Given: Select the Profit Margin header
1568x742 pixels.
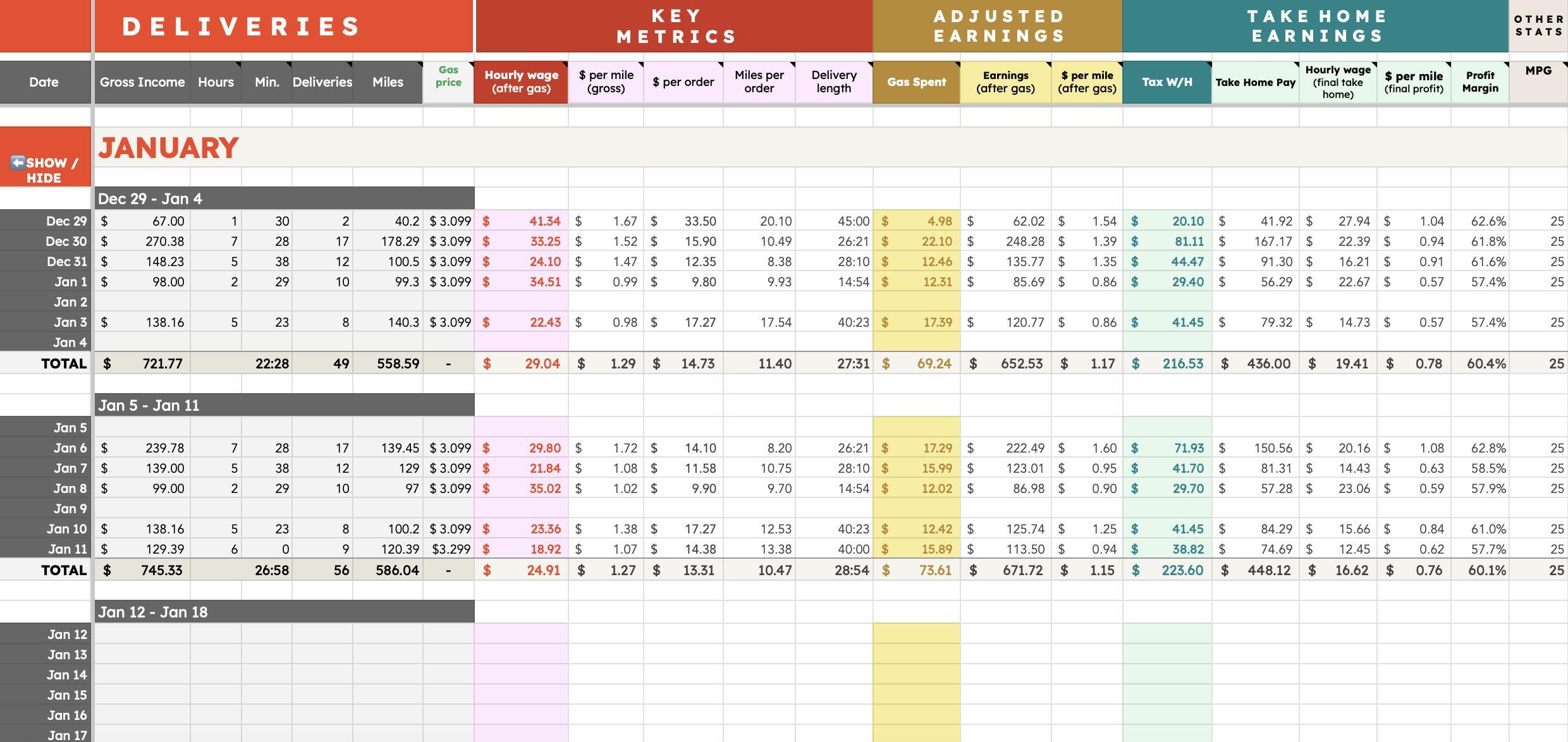Looking at the screenshot, I should pyautogui.click(x=1480, y=82).
